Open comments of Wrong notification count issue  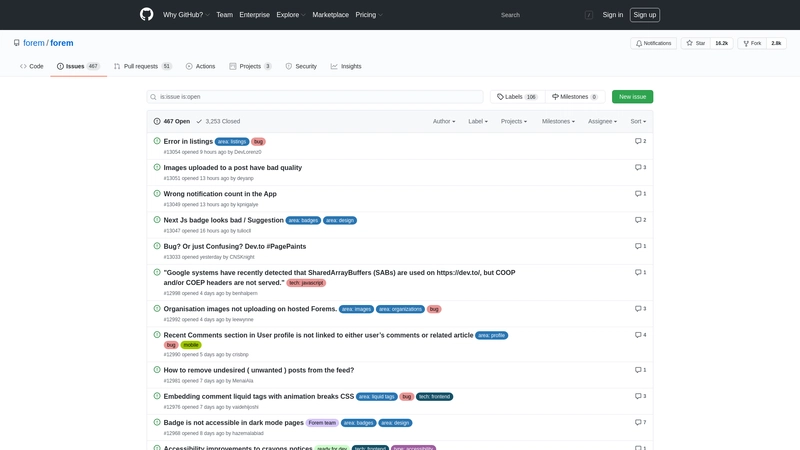[x=640, y=194]
